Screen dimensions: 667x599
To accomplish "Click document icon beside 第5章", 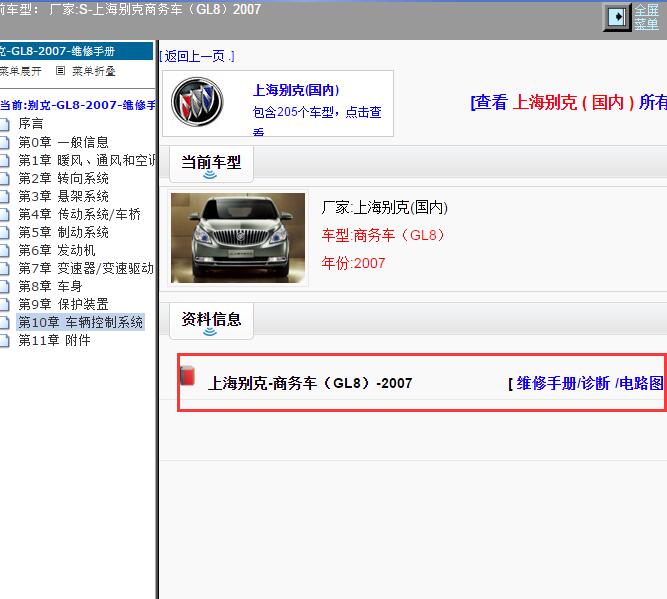I will [x=4, y=233].
